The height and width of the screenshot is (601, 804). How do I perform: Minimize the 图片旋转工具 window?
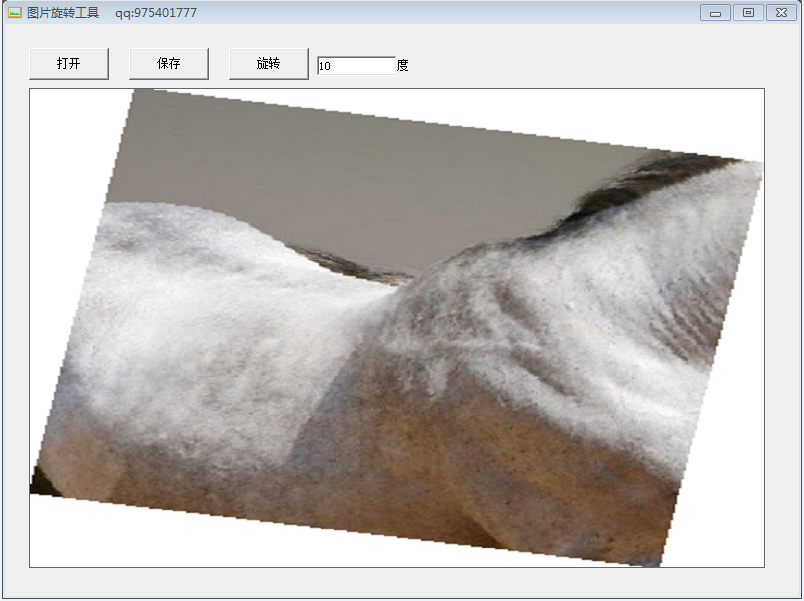click(x=715, y=13)
